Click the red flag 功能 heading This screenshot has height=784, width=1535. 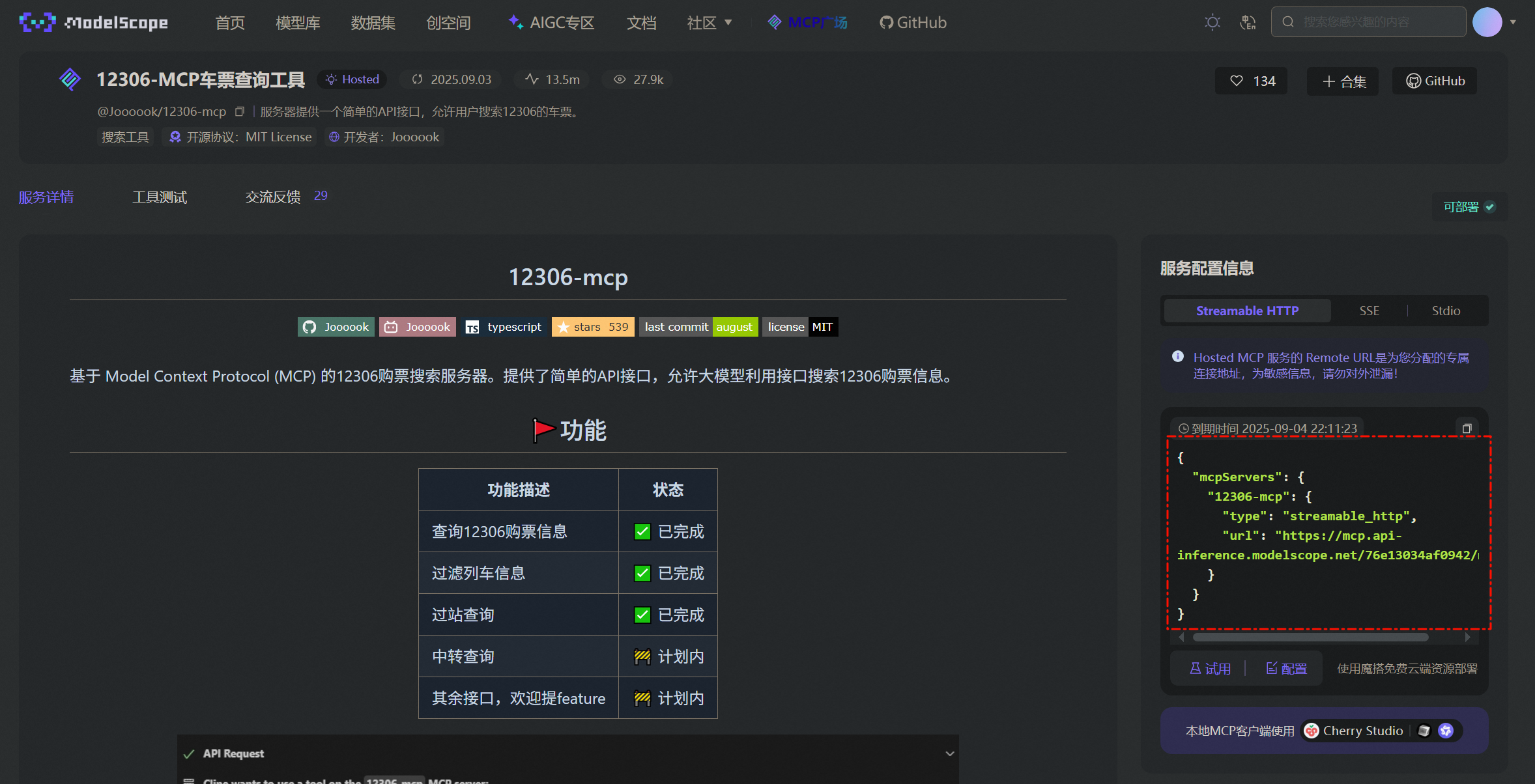569,430
